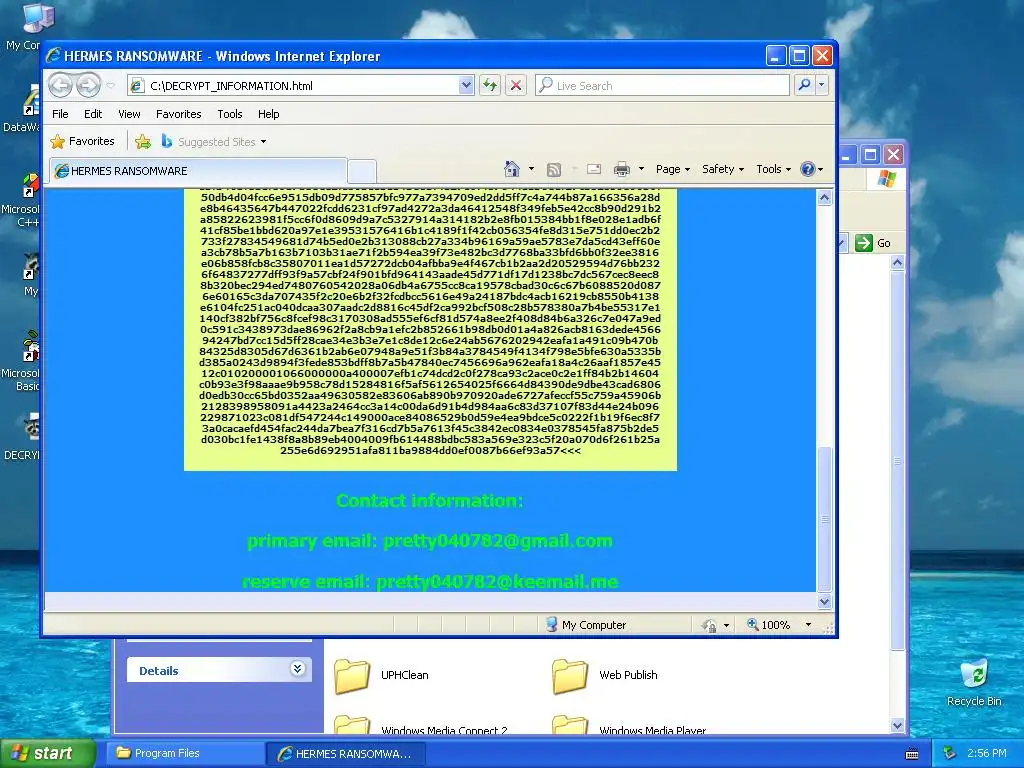Viewport: 1024px width, 768px height.
Task: Click the Contact information heading
Action: coord(429,500)
